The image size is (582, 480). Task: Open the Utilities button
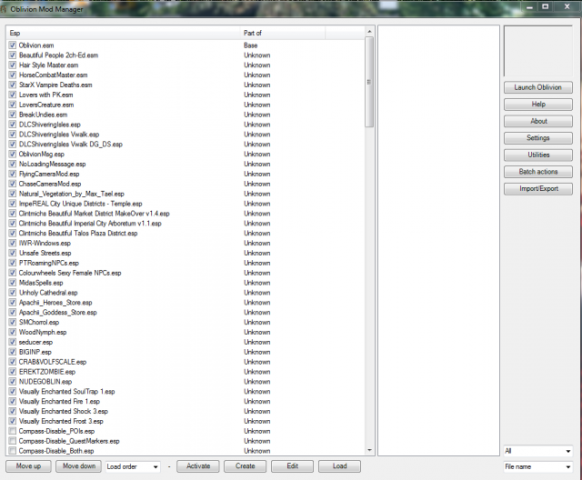(538, 155)
